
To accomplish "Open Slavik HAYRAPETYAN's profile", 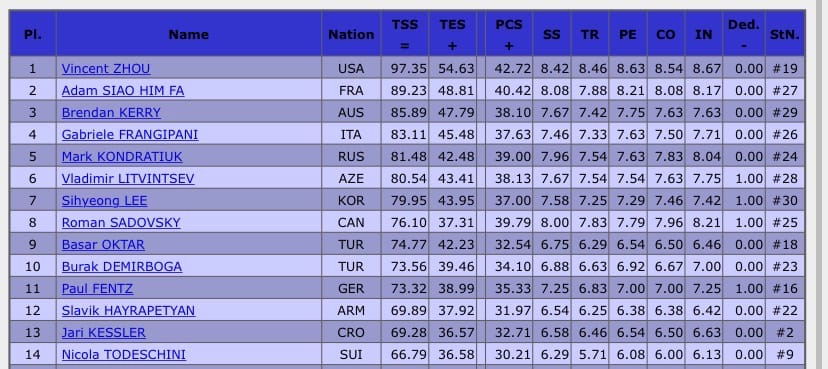I will (128, 311).
